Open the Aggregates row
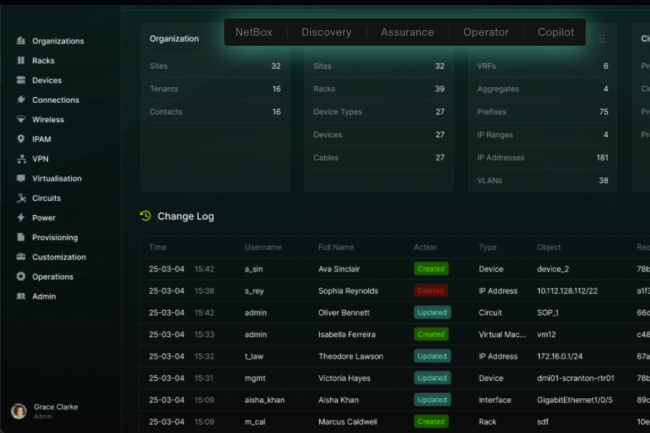 click(543, 89)
